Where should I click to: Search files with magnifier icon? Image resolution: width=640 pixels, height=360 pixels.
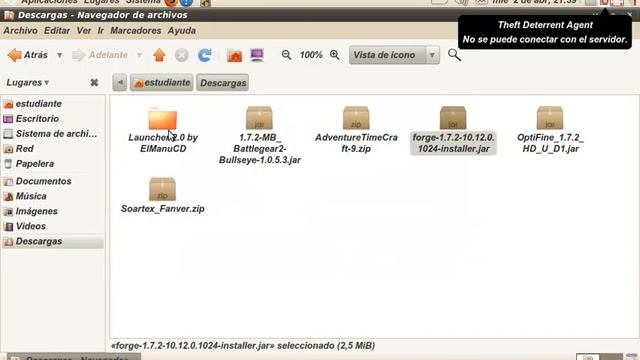[x=454, y=55]
